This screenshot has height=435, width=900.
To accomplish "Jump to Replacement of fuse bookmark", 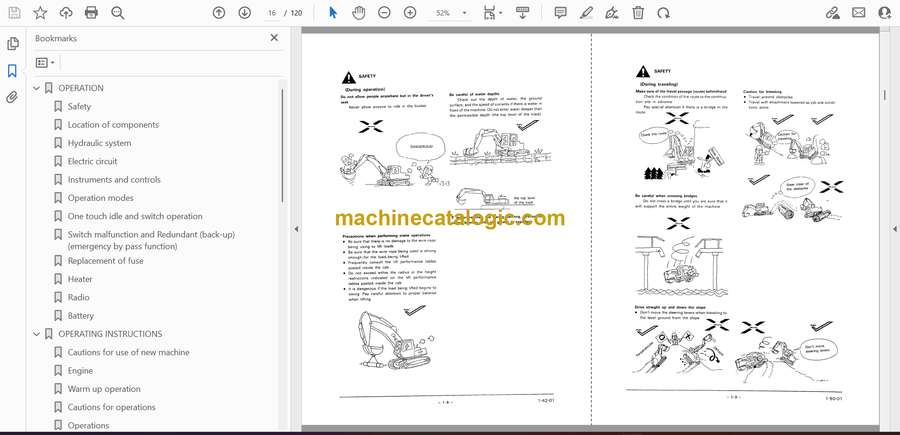I will (106, 261).
